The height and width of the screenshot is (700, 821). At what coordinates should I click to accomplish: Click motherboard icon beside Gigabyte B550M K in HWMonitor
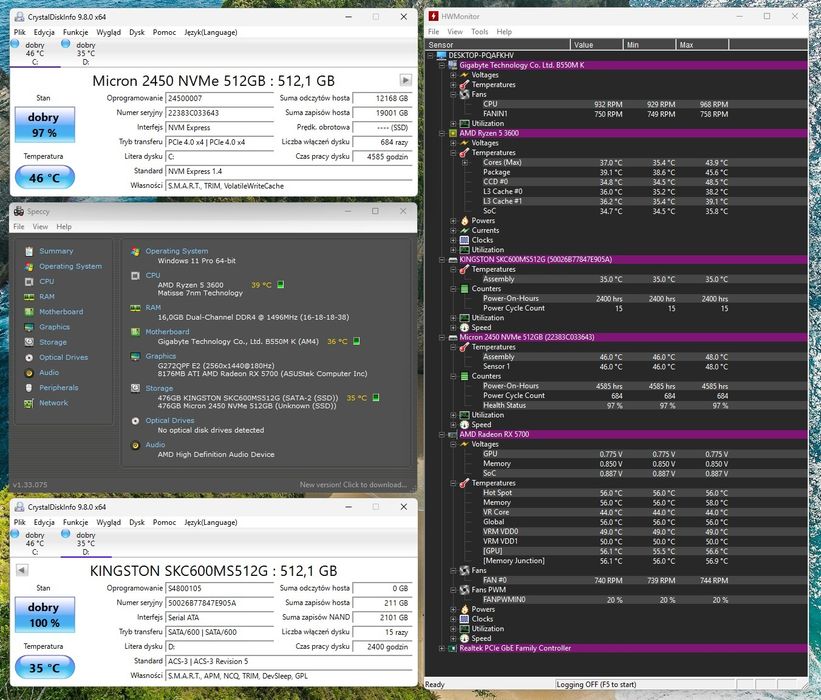point(453,65)
